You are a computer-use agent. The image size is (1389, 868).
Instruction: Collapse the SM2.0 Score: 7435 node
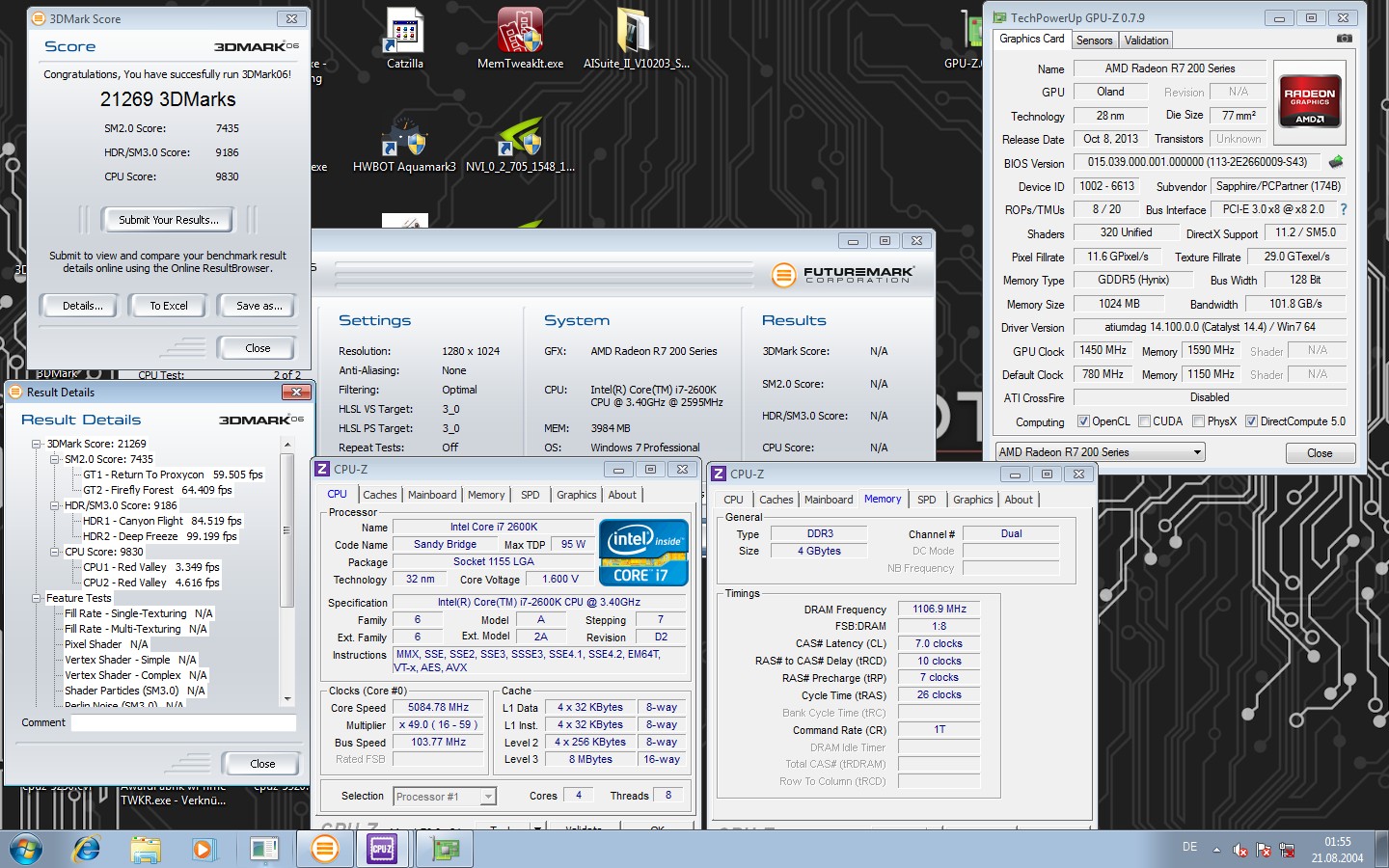pyautogui.click(x=55, y=460)
